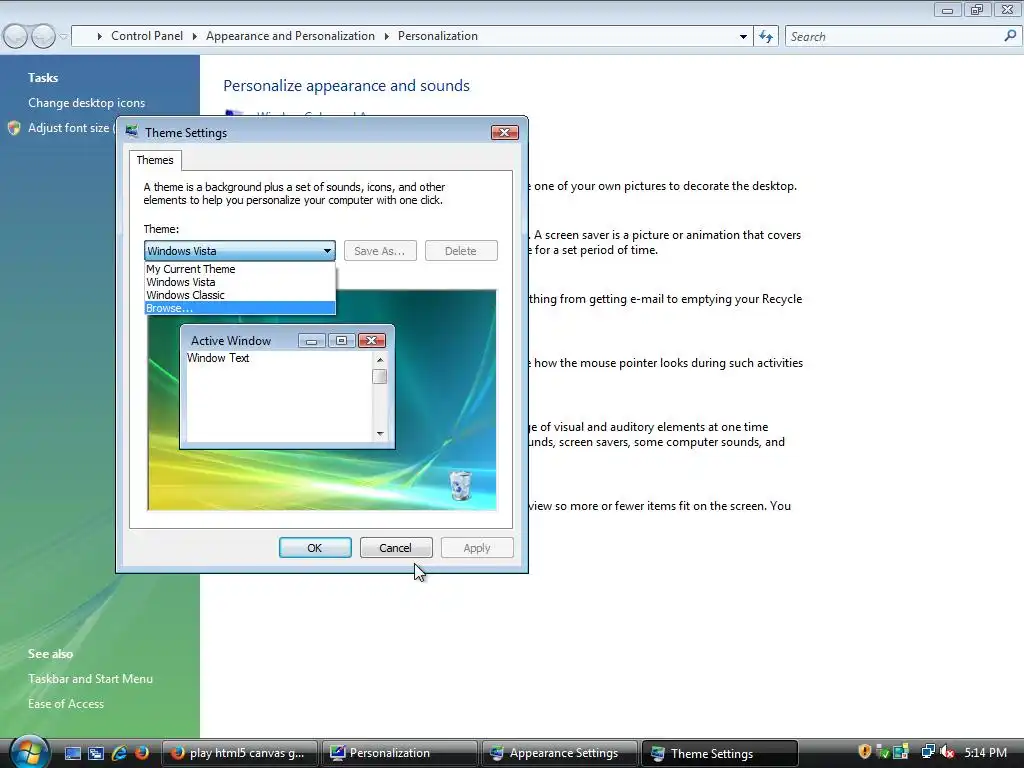Open Adjust font size task link
This screenshot has height=768, width=1024.
point(69,128)
